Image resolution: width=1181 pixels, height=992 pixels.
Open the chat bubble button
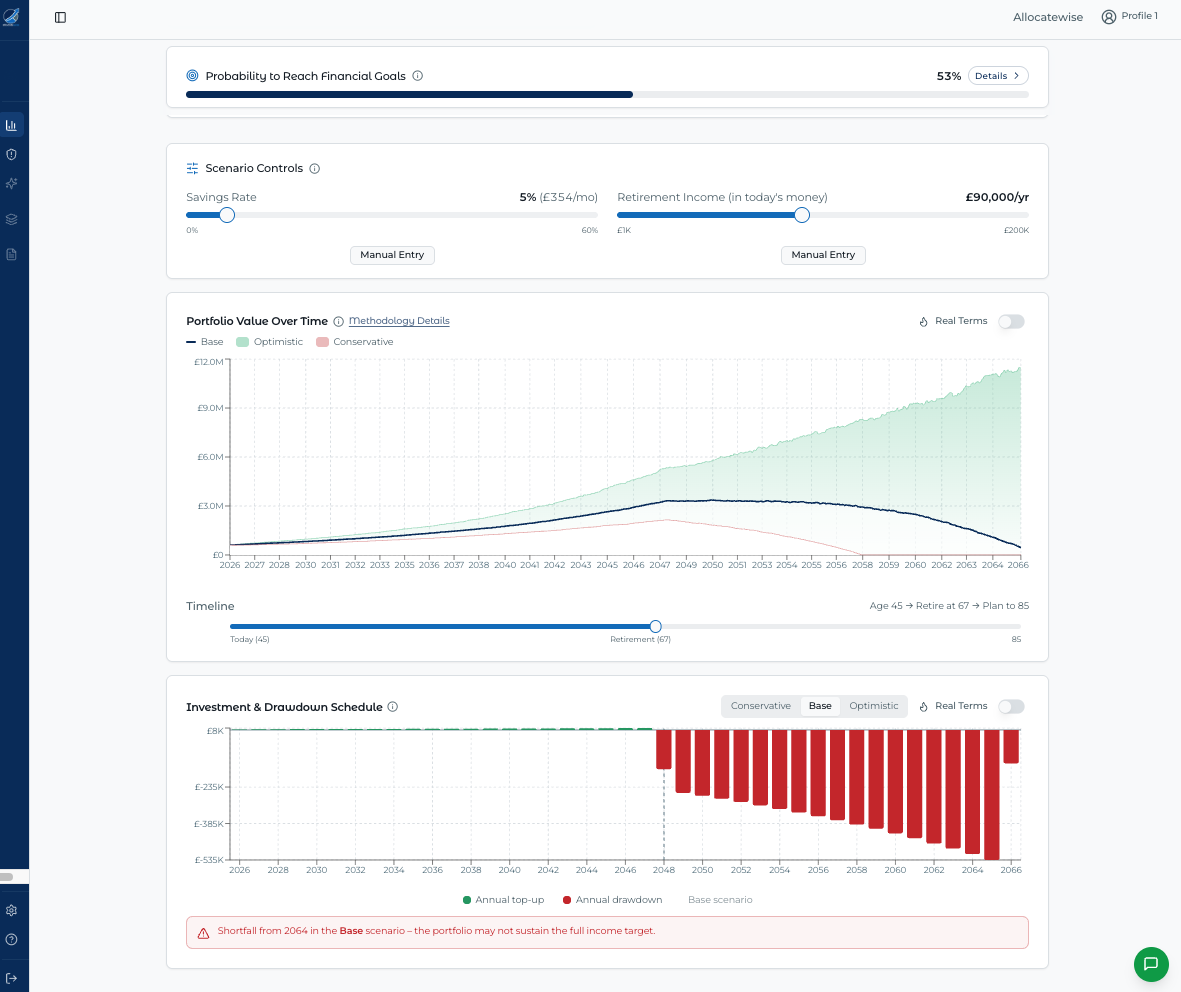tap(1151, 964)
